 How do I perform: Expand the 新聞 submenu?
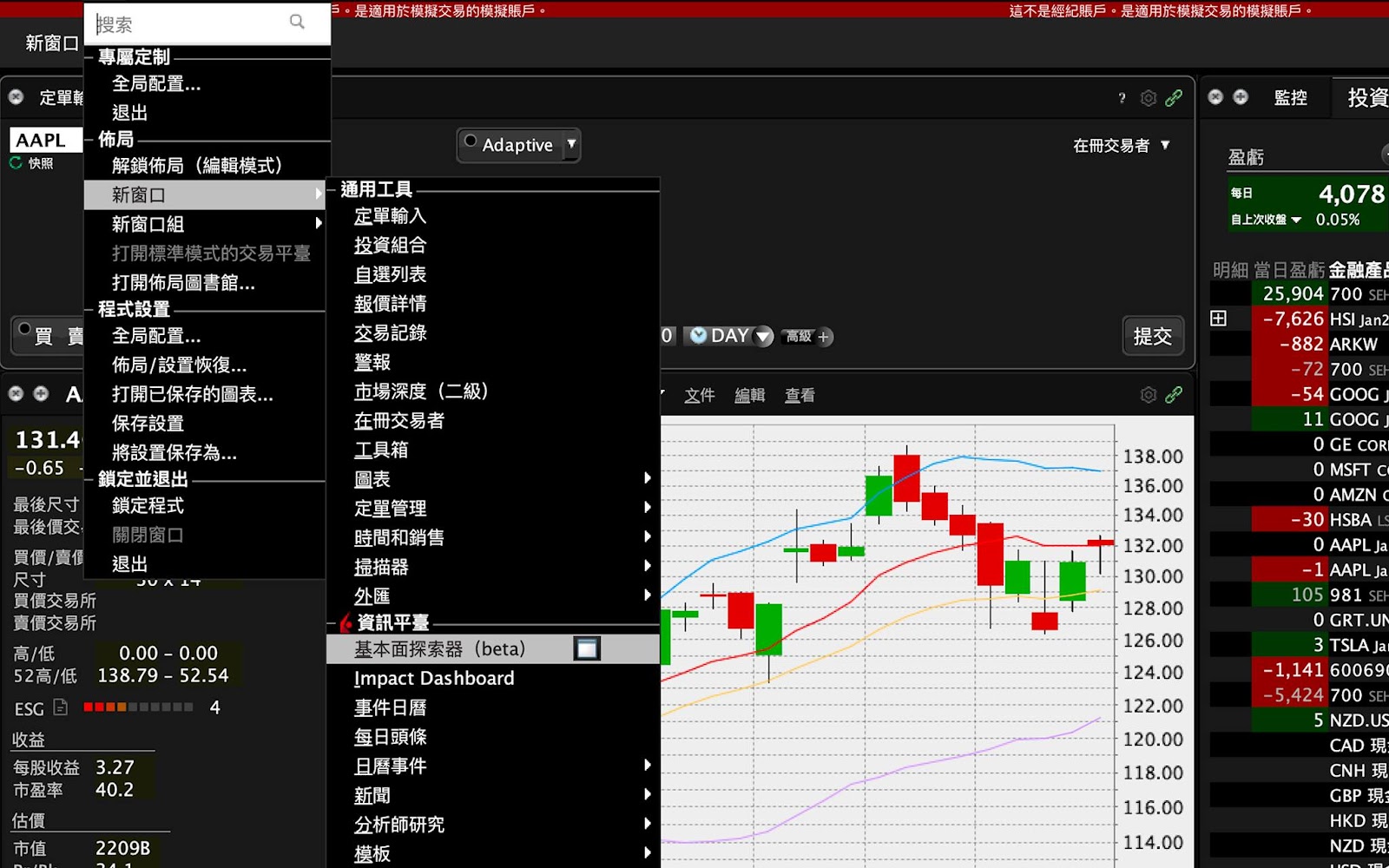493,795
